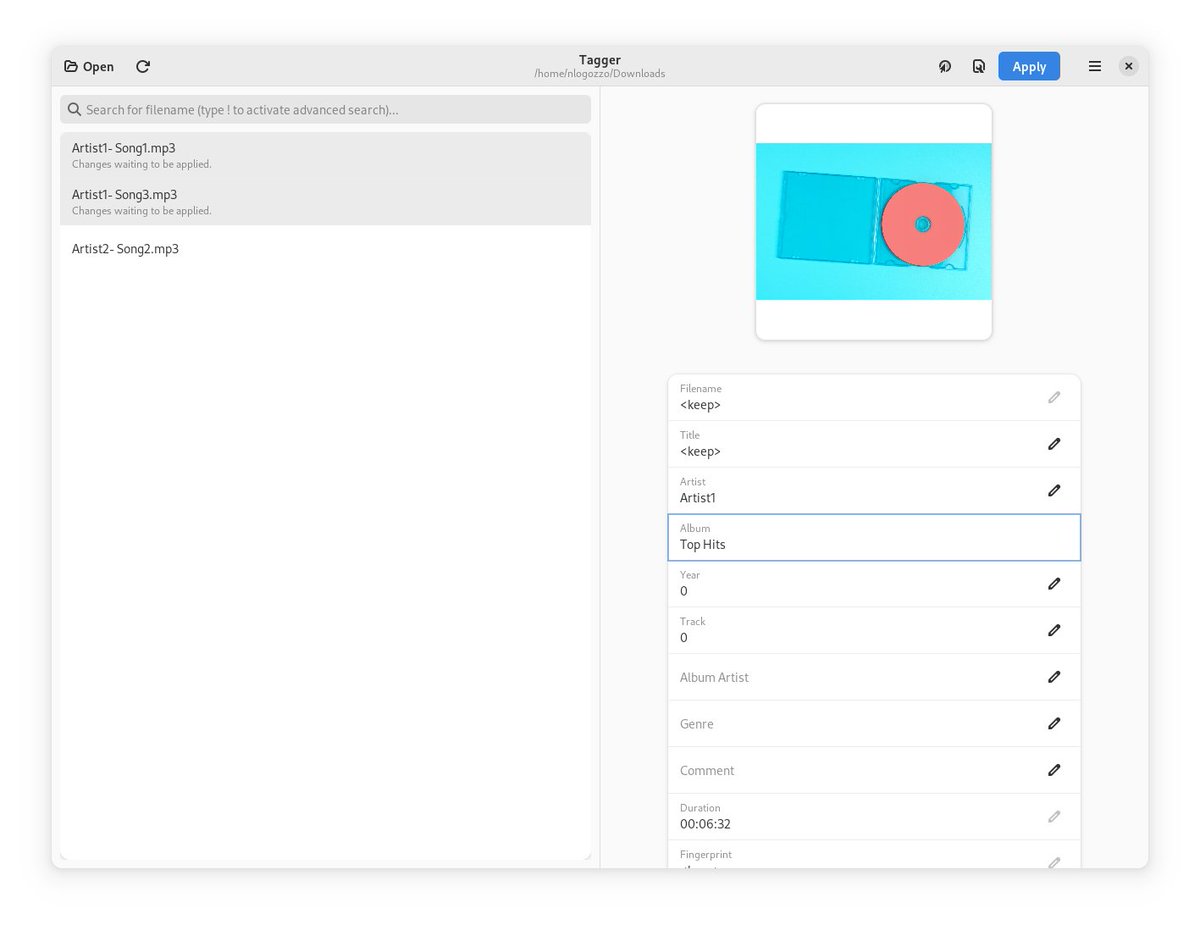Click the album art CD thumbnail
This screenshot has height=925, width=1200.
[874, 222]
